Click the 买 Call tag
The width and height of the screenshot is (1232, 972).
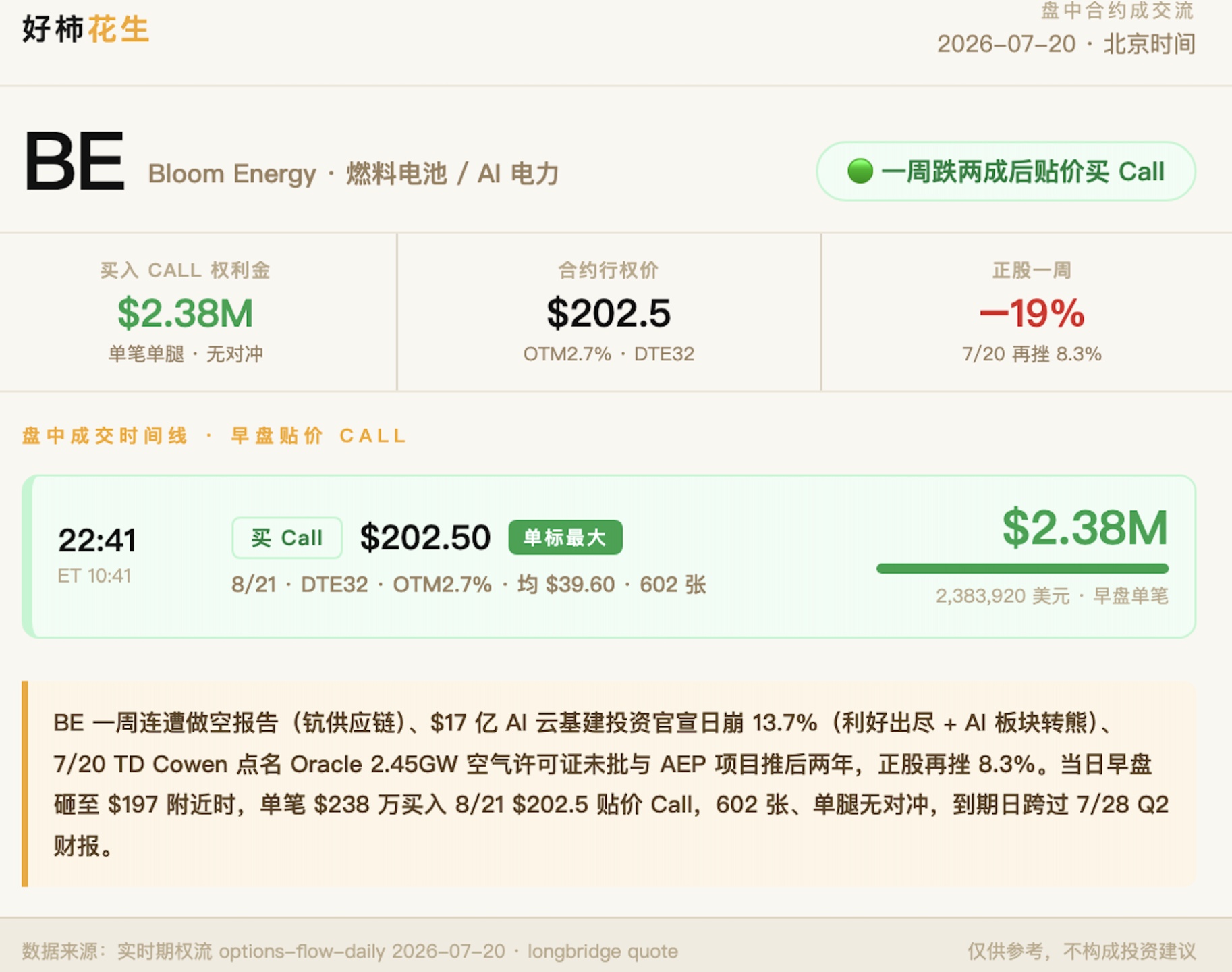coord(287,538)
